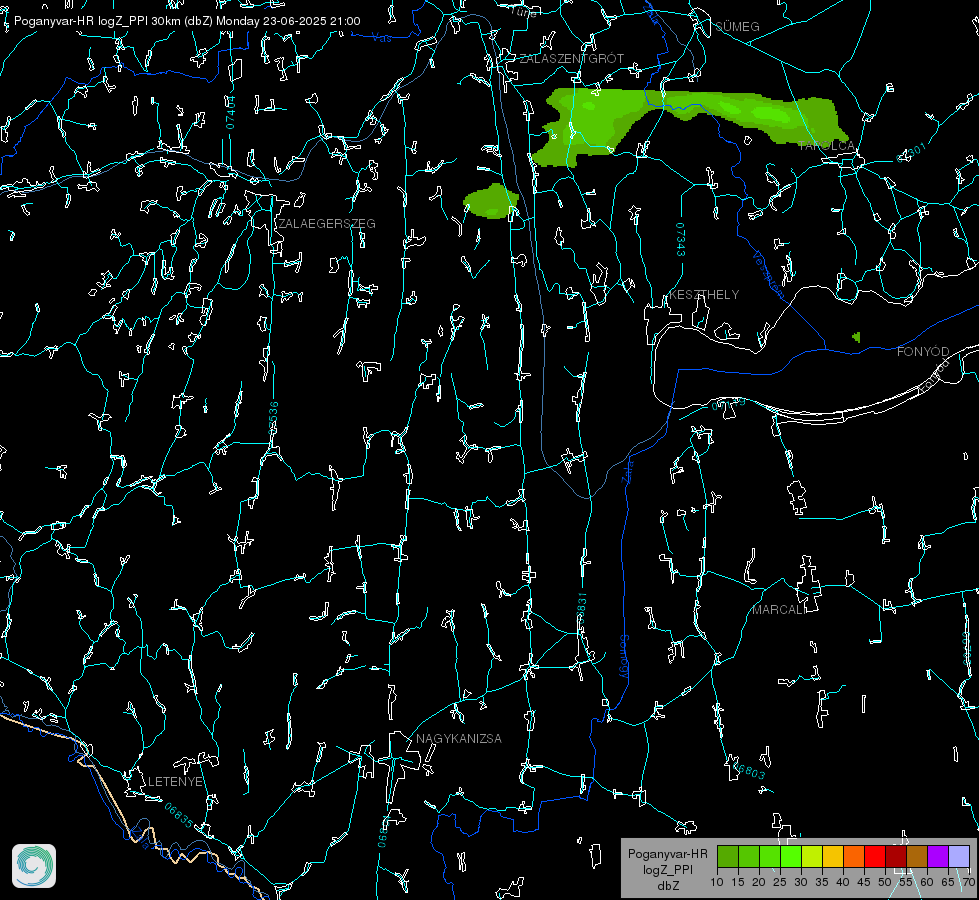Click the ZALAEGERSZEG city label
Viewport: 979px width, 900px height.
[x=327, y=224]
